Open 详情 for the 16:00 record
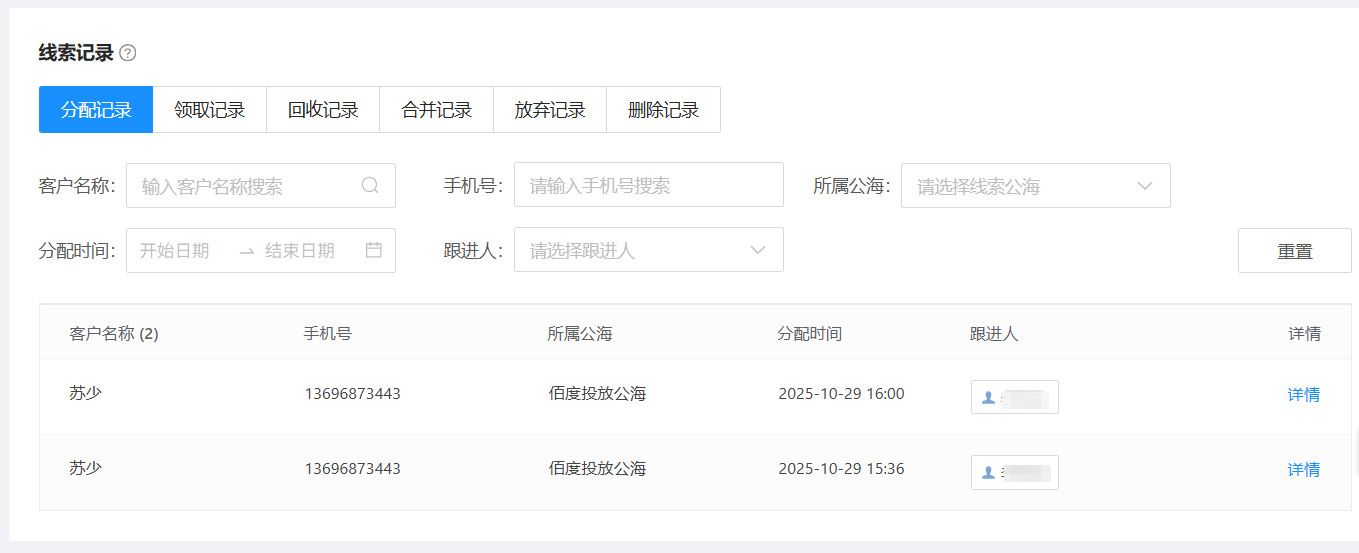1359x553 pixels. click(1303, 395)
